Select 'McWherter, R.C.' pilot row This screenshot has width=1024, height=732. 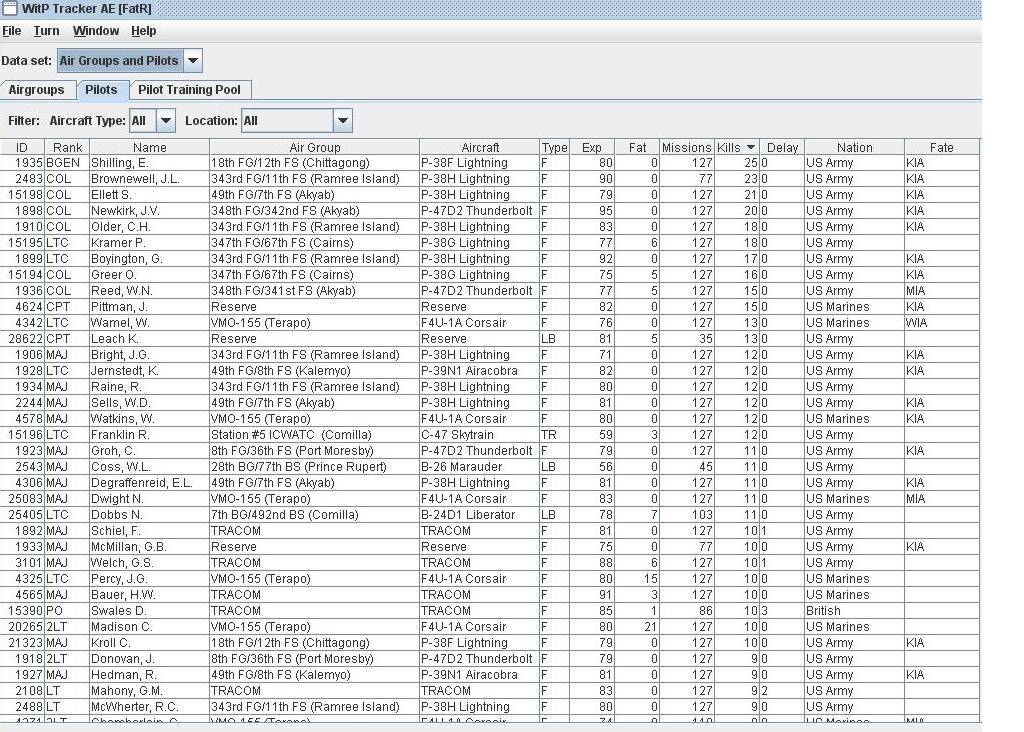click(x=490, y=707)
